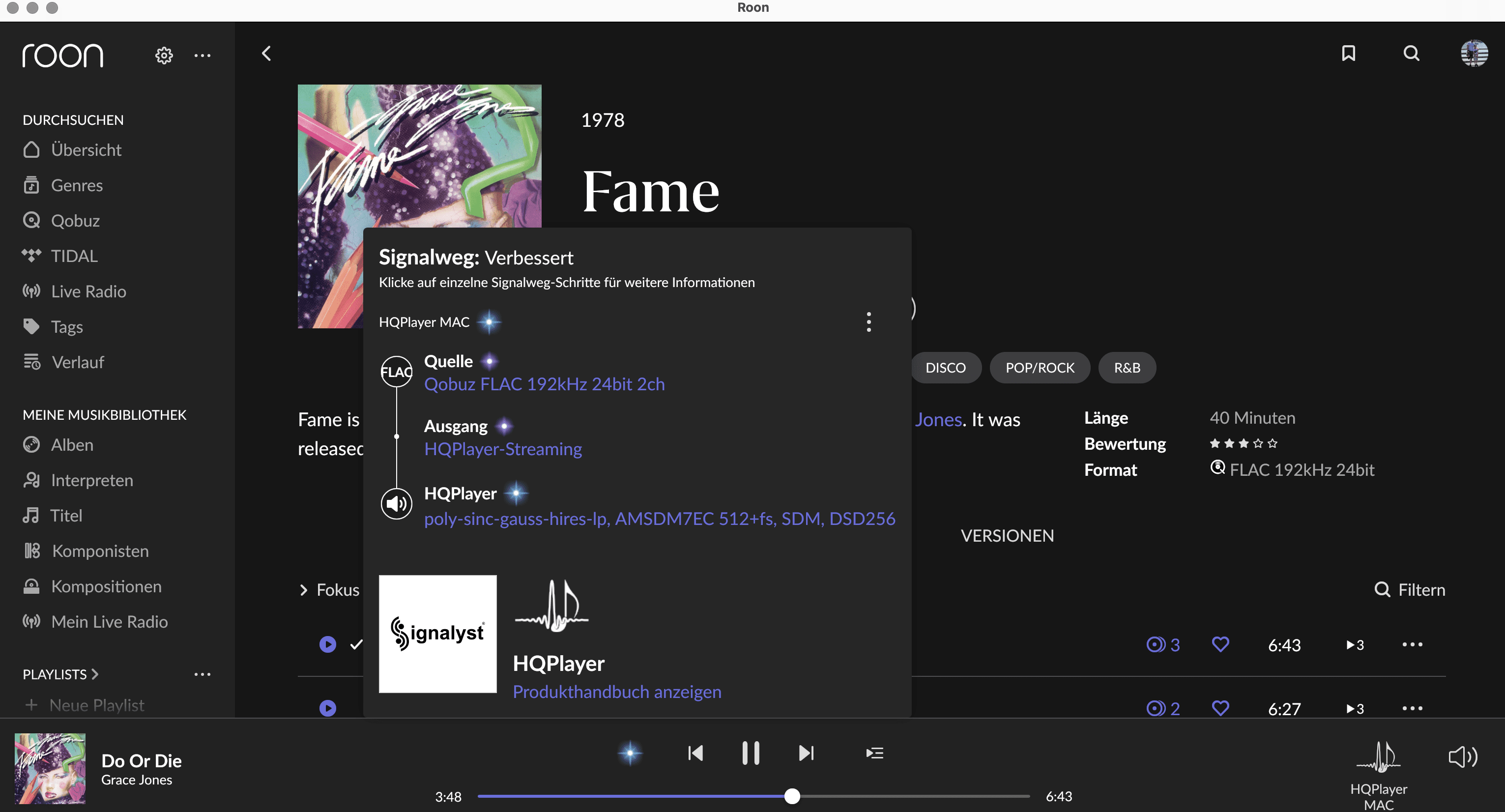Switch to VERSIONEN tab
Image resolution: width=1505 pixels, height=812 pixels.
(1007, 536)
